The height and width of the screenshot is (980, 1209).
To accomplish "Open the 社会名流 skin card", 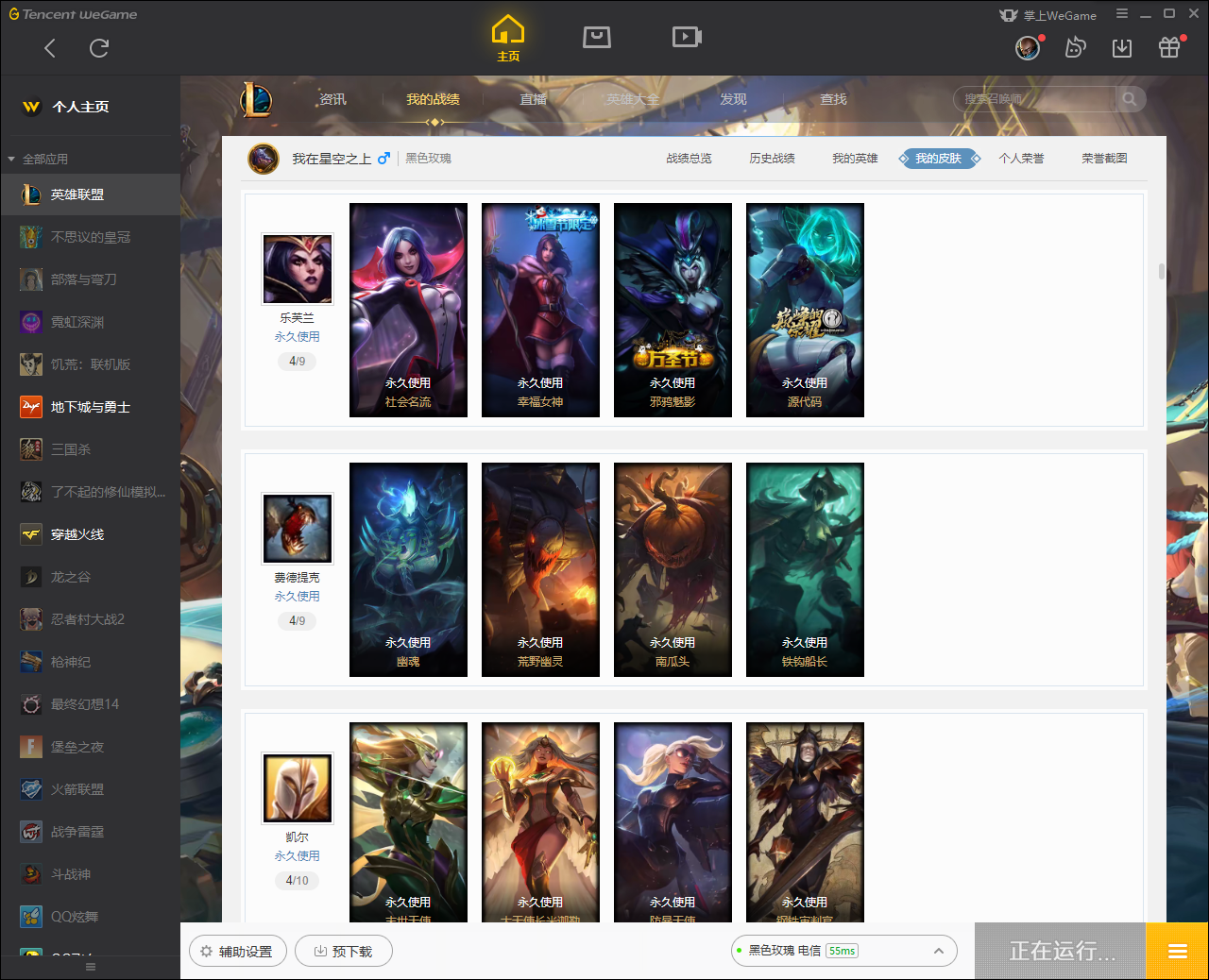I will pos(408,310).
